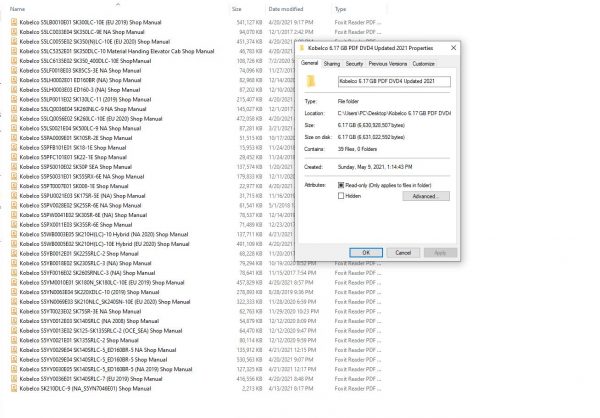Click Created date Sunday, May 9, 2021
The image size is (600, 418).
(x=375, y=167)
